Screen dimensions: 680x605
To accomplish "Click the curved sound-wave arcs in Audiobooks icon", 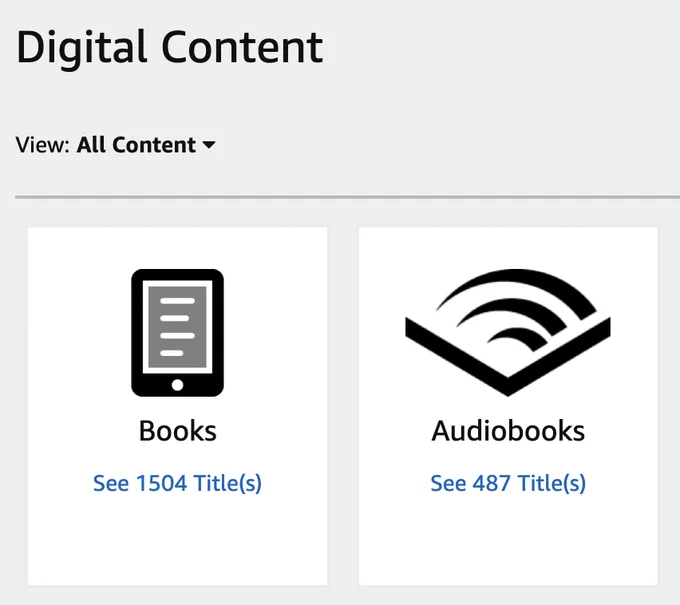I will (x=516, y=308).
